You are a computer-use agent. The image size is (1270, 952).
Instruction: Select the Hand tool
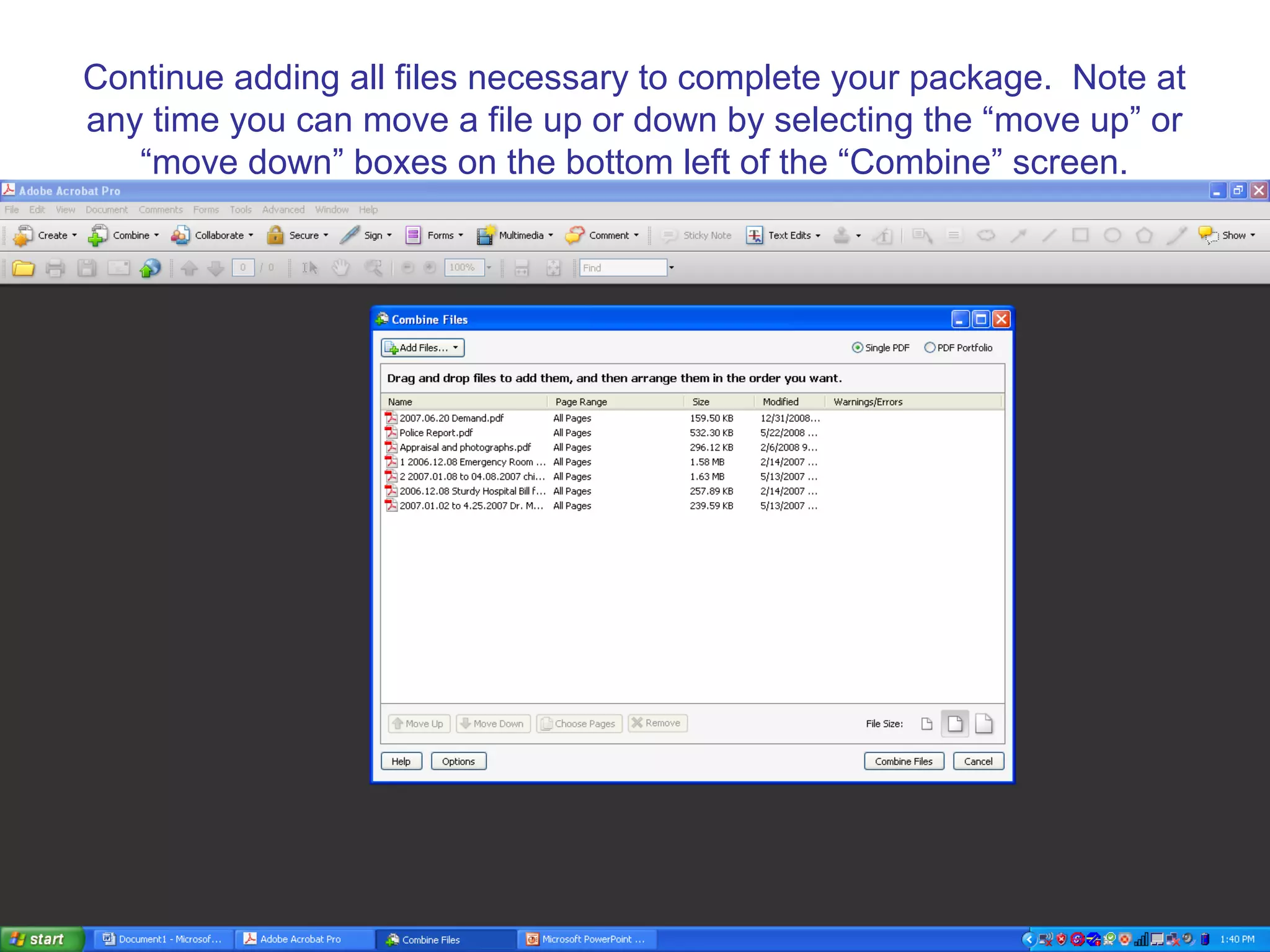pyautogui.click(x=340, y=268)
